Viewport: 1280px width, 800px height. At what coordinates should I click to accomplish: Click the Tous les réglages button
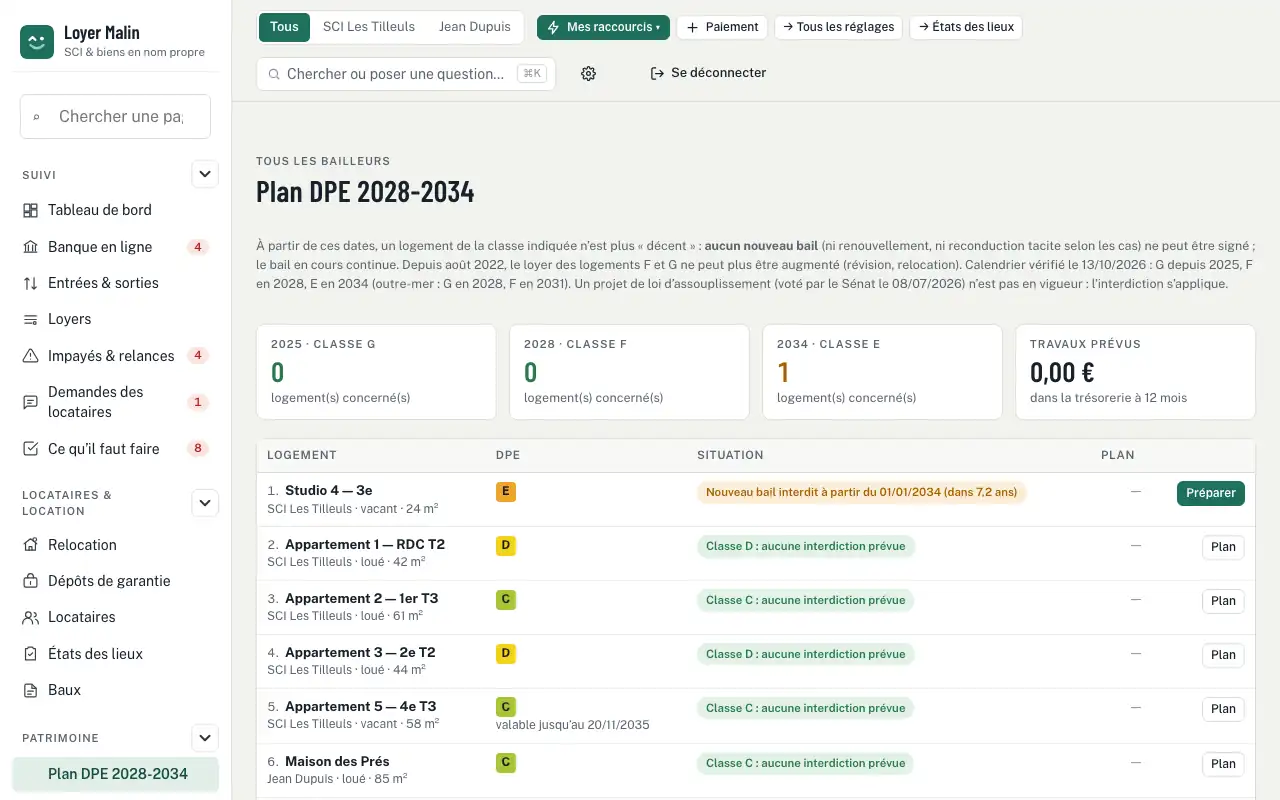click(839, 27)
